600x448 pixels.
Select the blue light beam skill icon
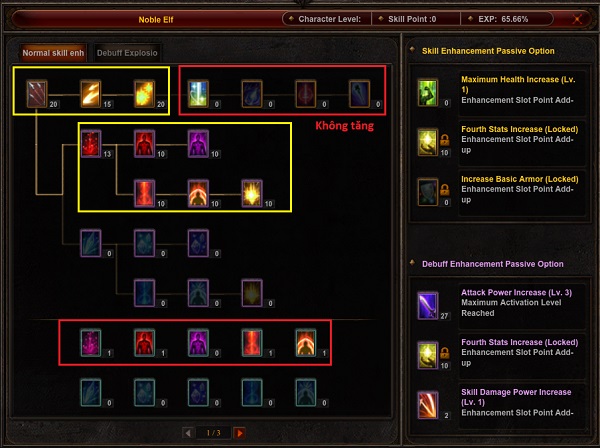(x=198, y=93)
